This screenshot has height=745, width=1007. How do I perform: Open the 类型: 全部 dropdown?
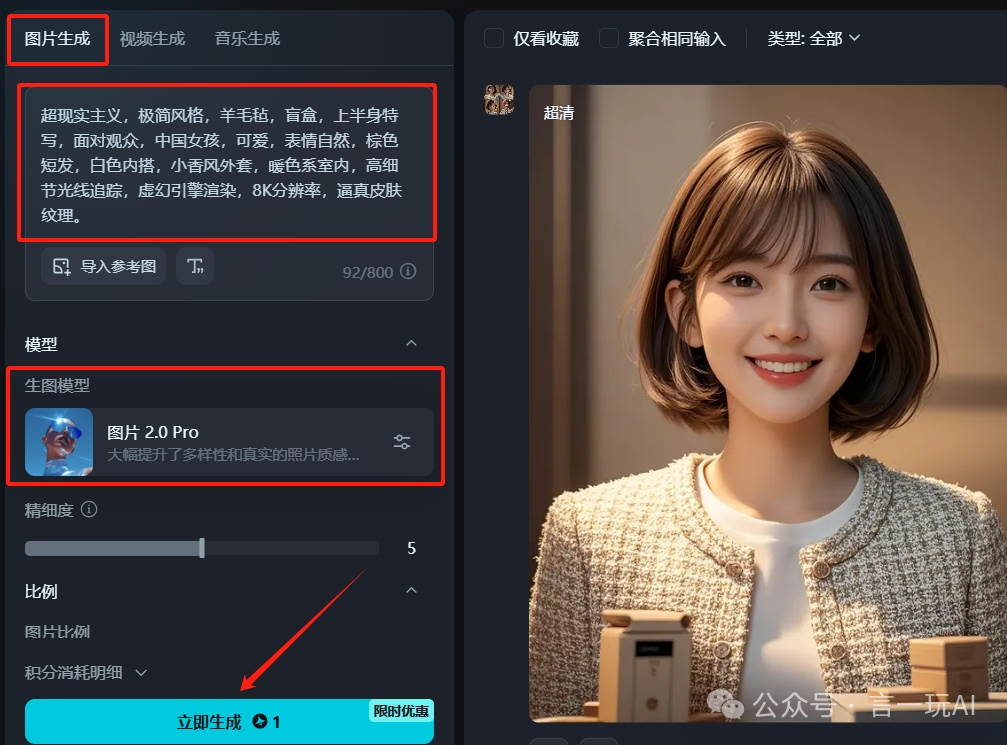[x=813, y=38]
